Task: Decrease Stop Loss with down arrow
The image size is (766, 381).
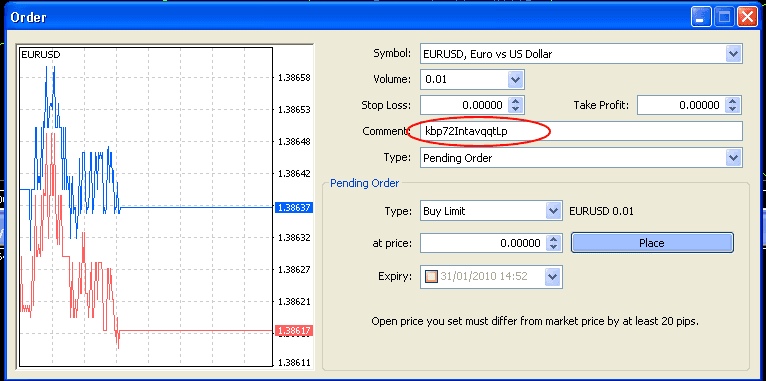Action: click(x=516, y=109)
